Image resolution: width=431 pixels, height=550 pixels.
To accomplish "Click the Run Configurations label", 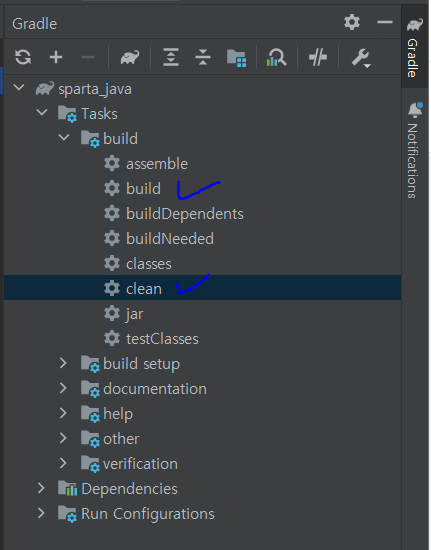I will click(x=148, y=514).
